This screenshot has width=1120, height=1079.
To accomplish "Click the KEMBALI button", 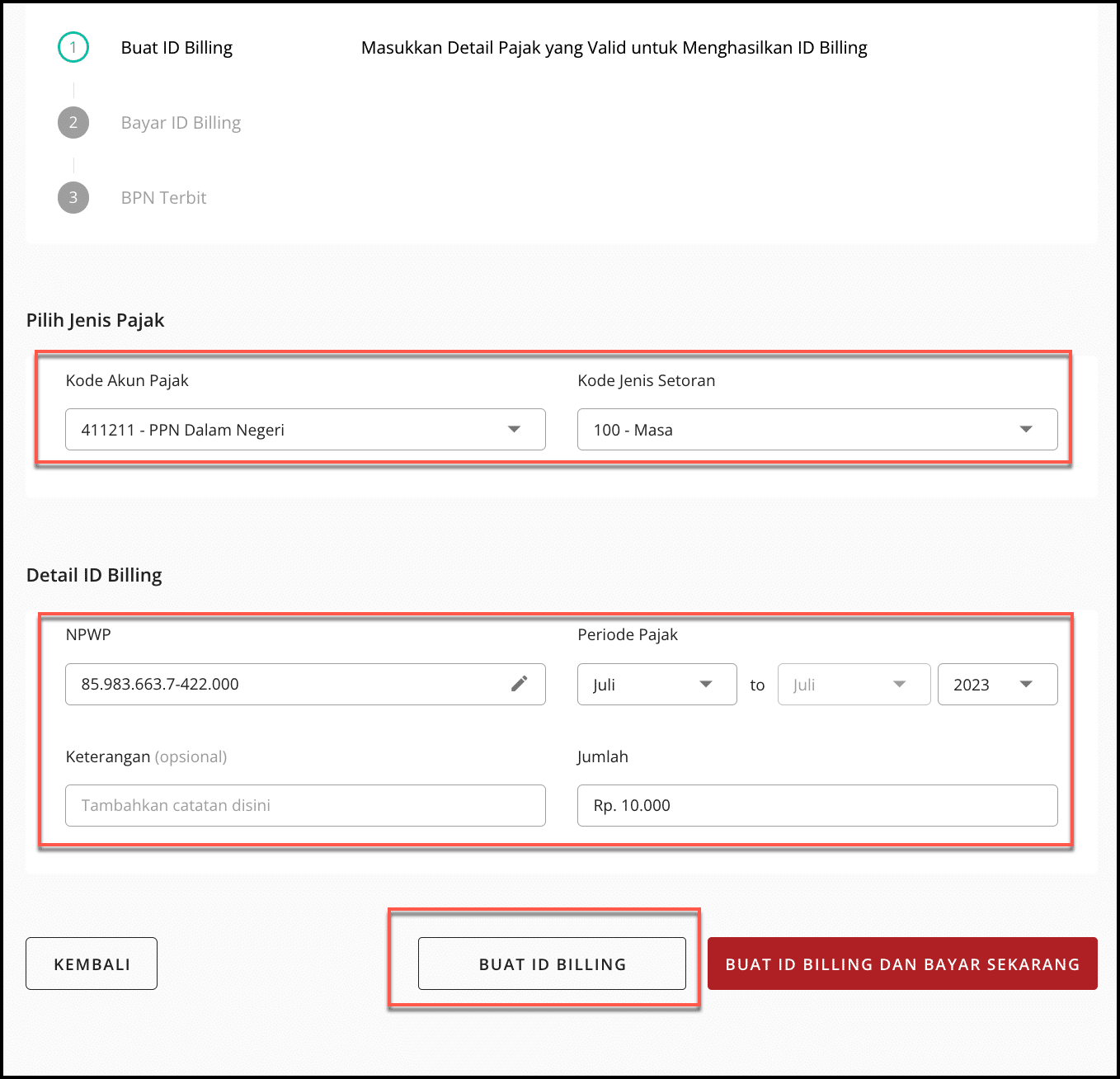I will (91, 963).
